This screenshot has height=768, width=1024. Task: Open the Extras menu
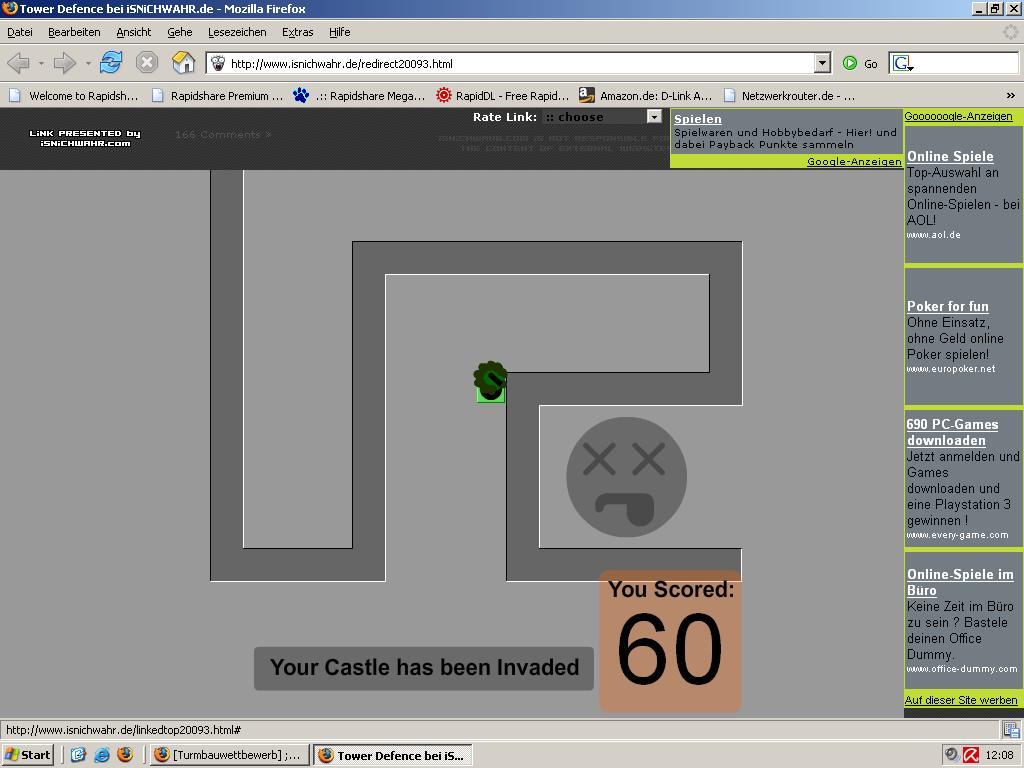click(298, 32)
